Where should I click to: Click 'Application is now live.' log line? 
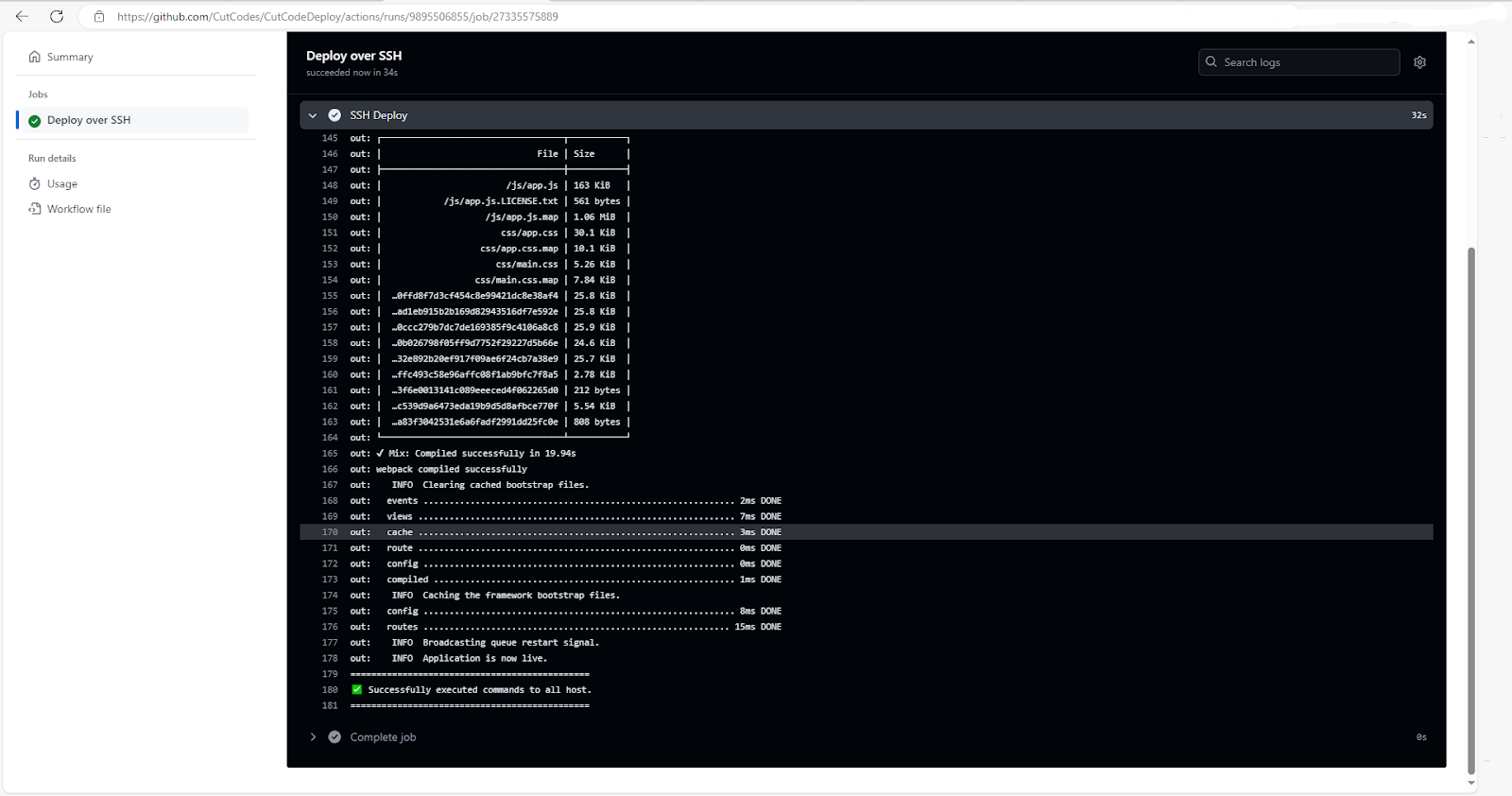pos(485,659)
